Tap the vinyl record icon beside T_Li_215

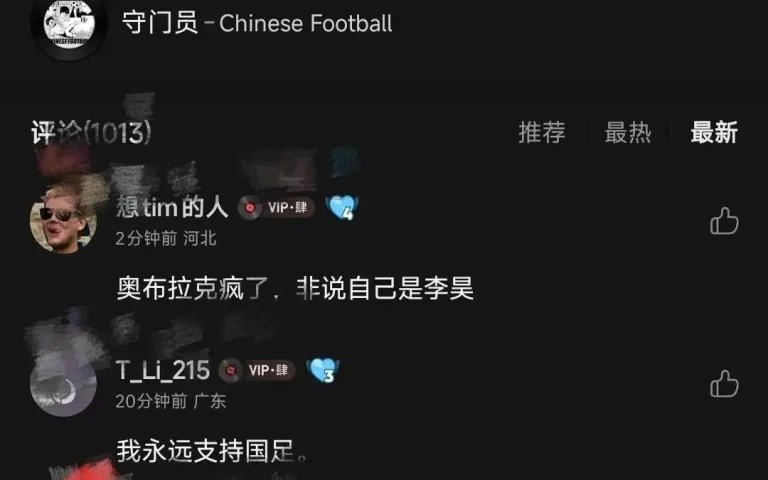231,370
